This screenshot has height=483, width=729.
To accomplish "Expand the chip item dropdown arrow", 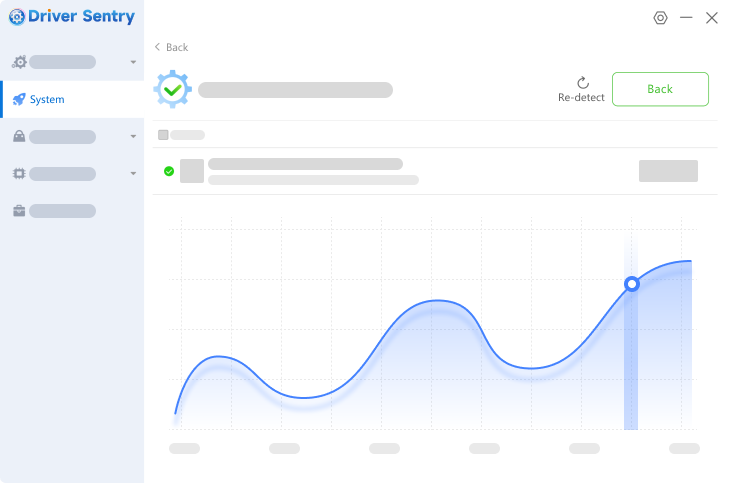I will (133, 173).
